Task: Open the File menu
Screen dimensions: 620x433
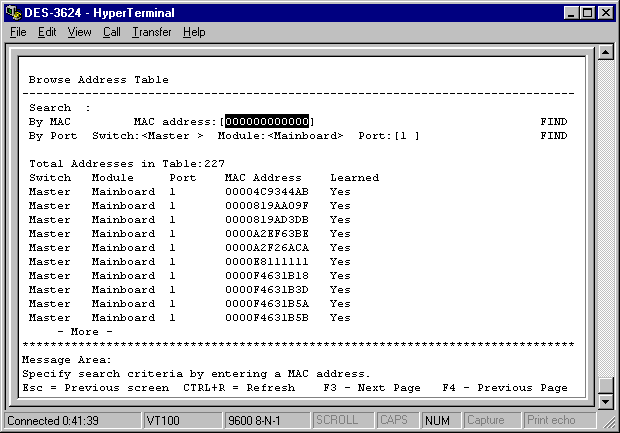Action: click(x=18, y=32)
